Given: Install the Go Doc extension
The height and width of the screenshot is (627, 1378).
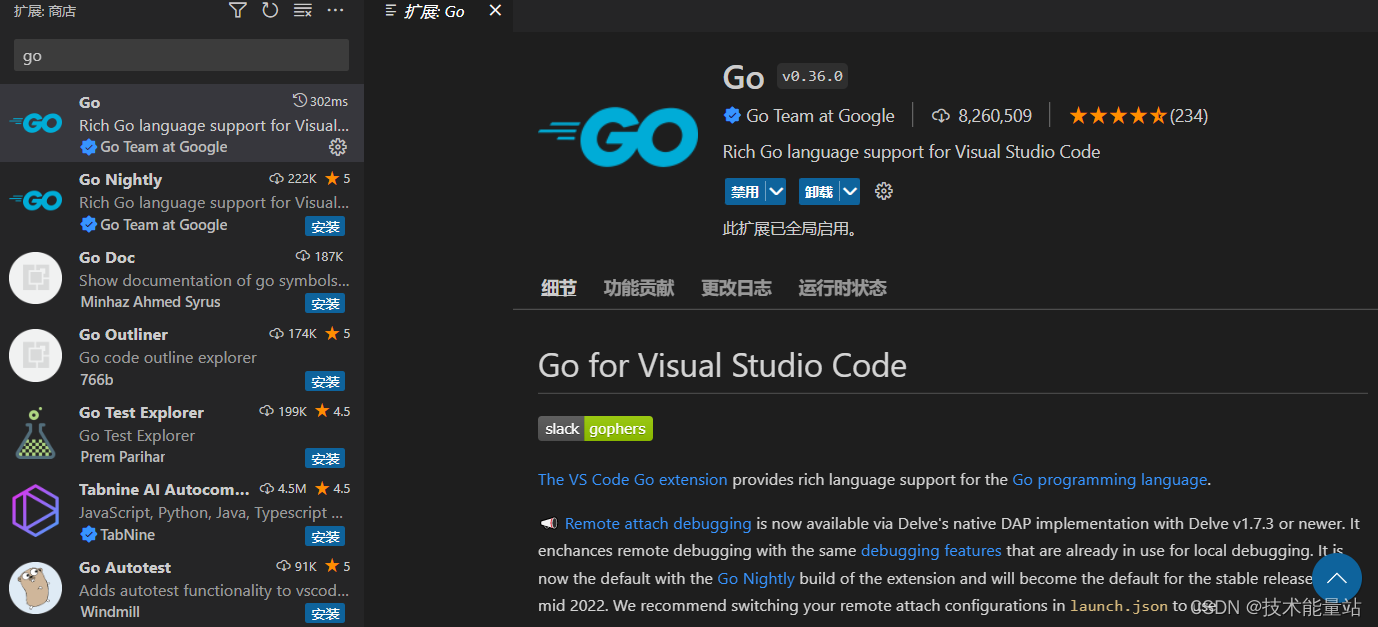Looking at the screenshot, I should pyautogui.click(x=325, y=303).
